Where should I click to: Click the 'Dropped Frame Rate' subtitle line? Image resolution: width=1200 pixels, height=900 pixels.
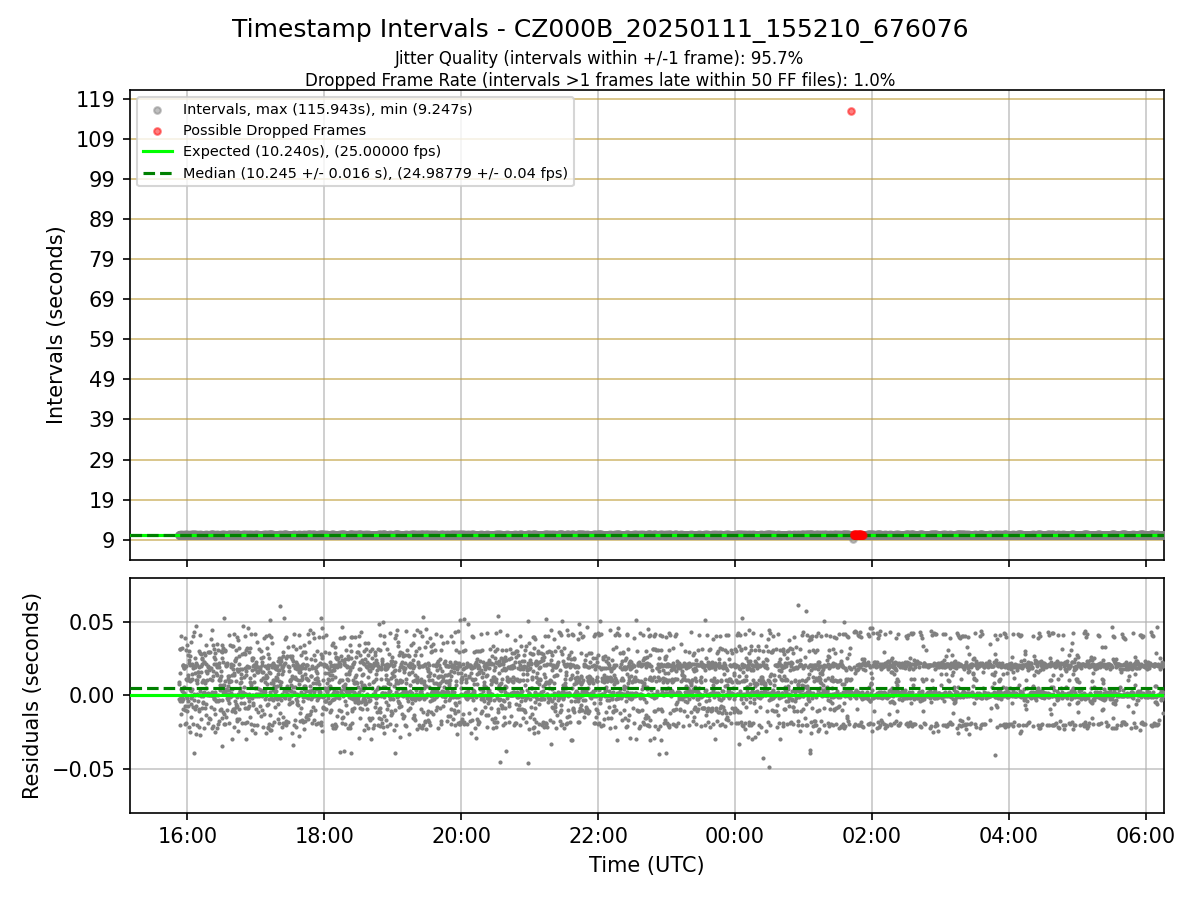pos(600,80)
